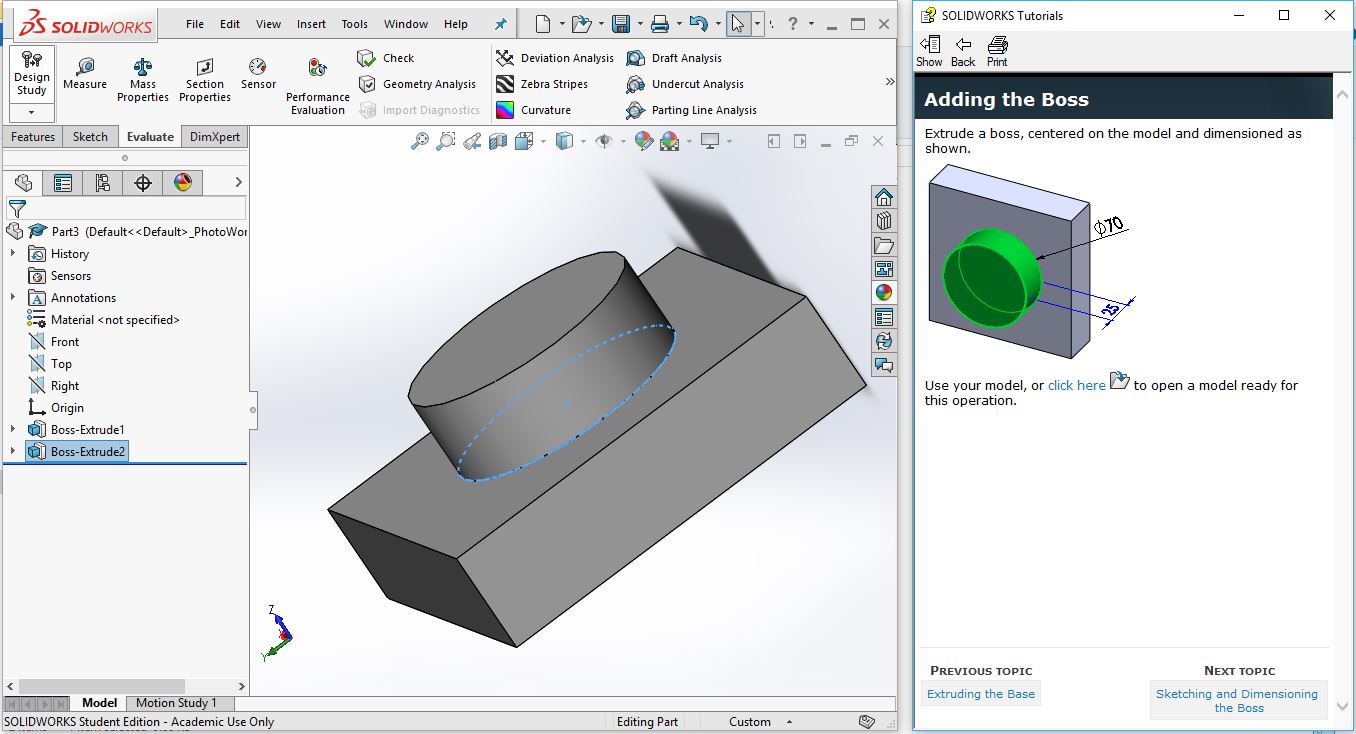Image resolution: width=1356 pixels, height=734 pixels.
Task: Open View Orientation cube
Action: [524, 142]
